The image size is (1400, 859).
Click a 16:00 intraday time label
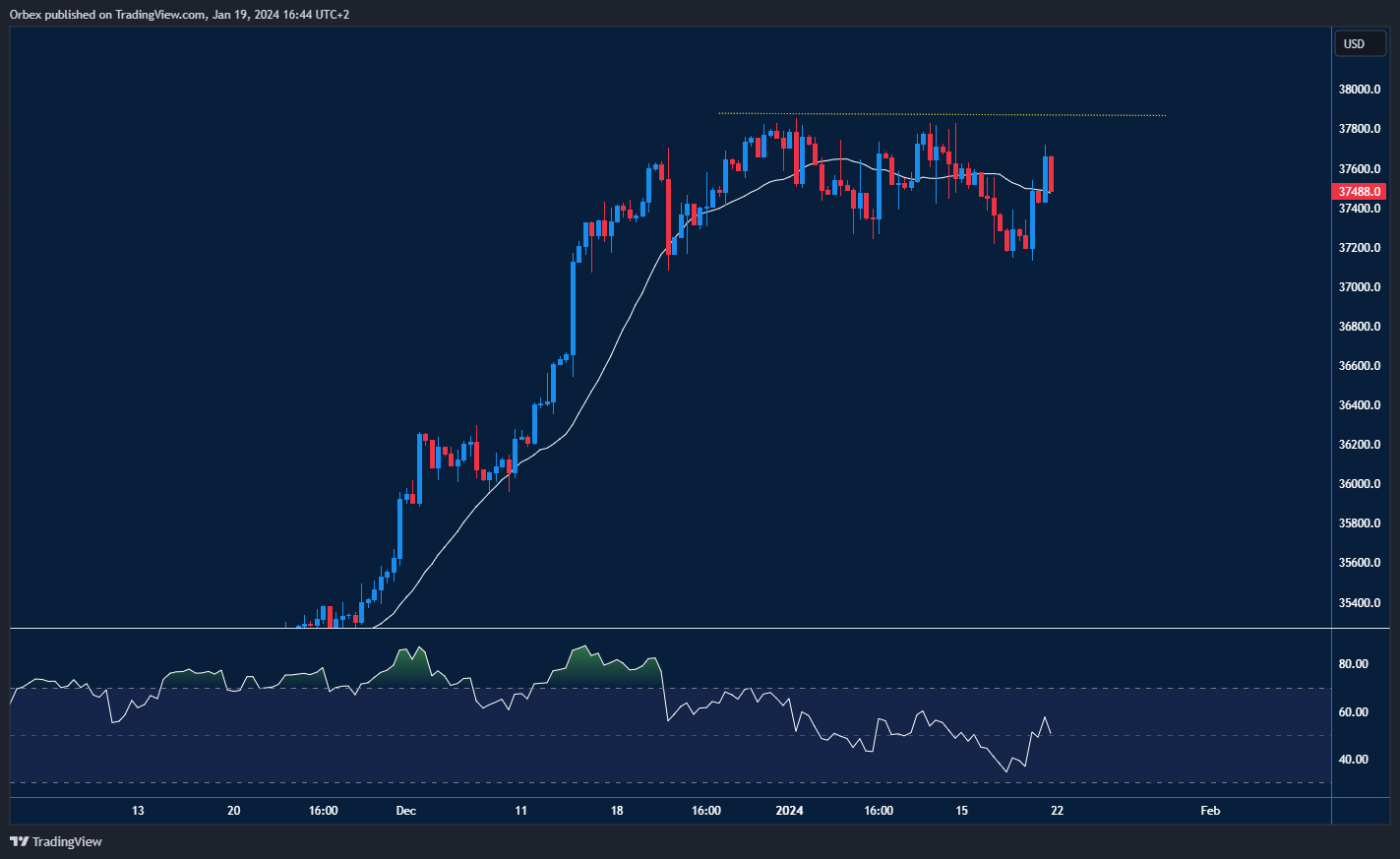(x=704, y=810)
